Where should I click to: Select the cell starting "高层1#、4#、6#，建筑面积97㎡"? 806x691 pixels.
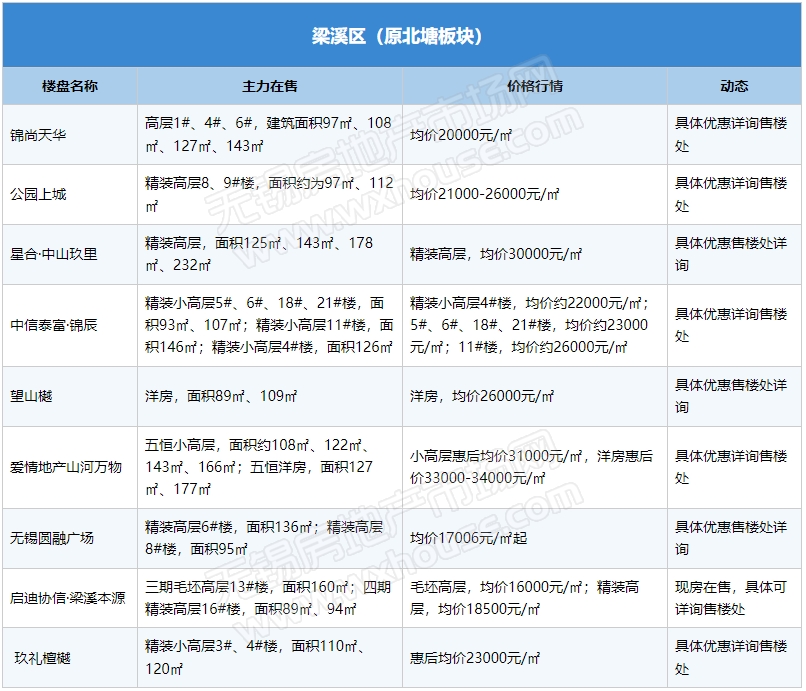coord(269,135)
